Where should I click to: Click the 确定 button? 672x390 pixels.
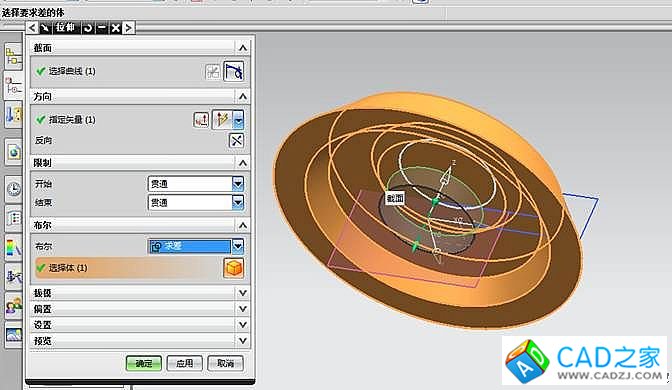pyautogui.click(x=144, y=363)
